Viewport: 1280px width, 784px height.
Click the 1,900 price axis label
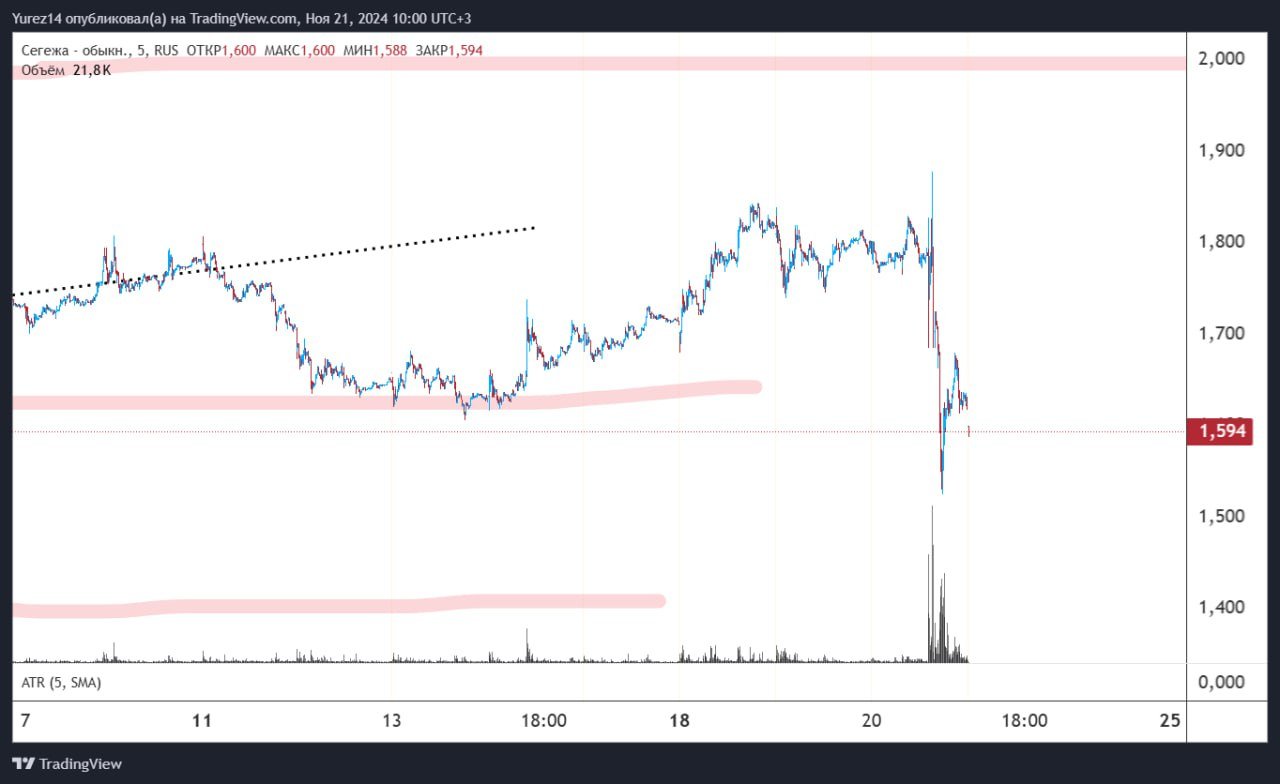pyautogui.click(x=1221, y=150)
